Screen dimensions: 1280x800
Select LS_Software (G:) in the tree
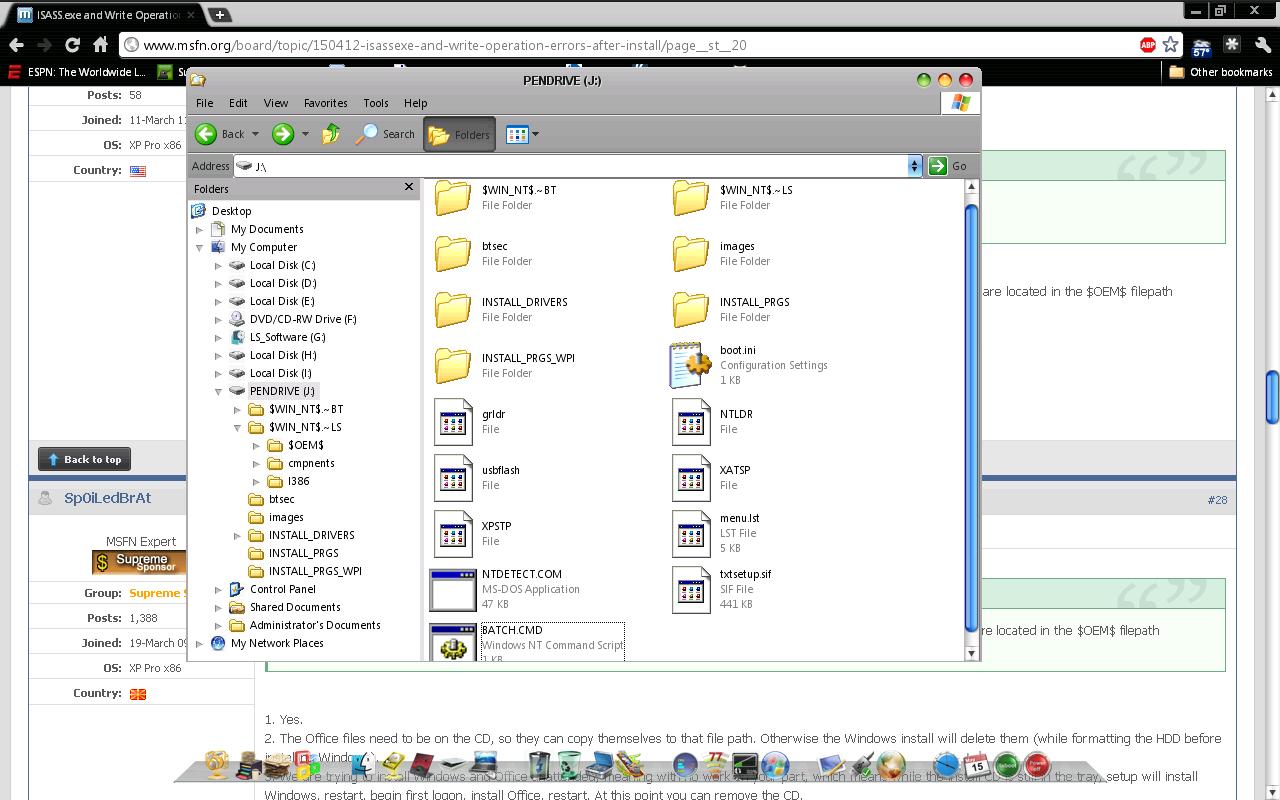(x=287, y=337)
